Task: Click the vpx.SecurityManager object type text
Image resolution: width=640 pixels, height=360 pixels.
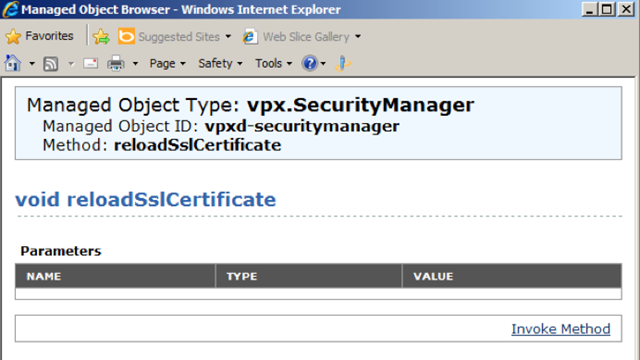Action: coord(360,105)
